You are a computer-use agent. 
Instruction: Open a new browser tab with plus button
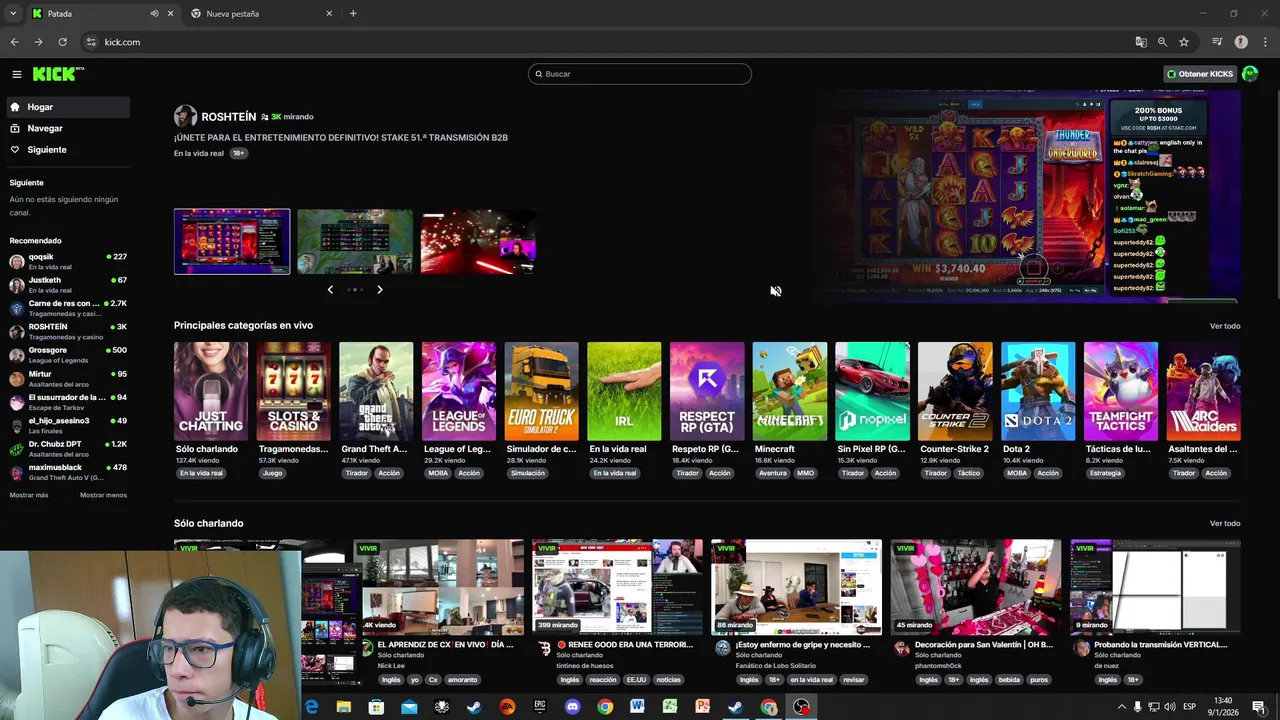[x=353, y=14]
